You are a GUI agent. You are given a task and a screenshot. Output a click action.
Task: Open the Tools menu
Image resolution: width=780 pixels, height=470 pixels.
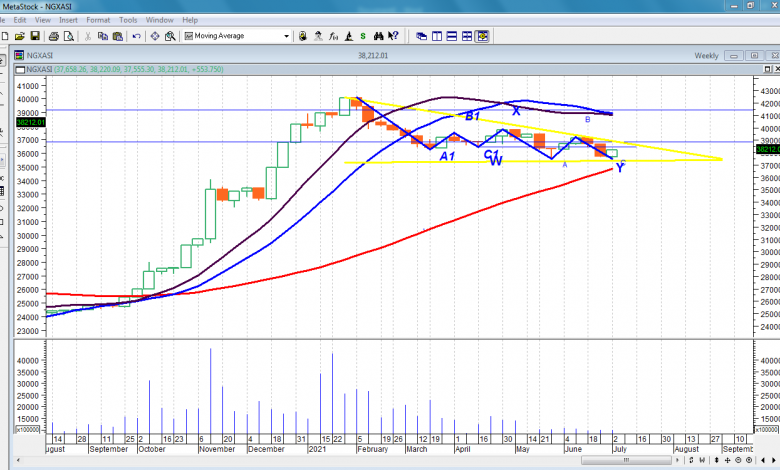pos(128,20)
